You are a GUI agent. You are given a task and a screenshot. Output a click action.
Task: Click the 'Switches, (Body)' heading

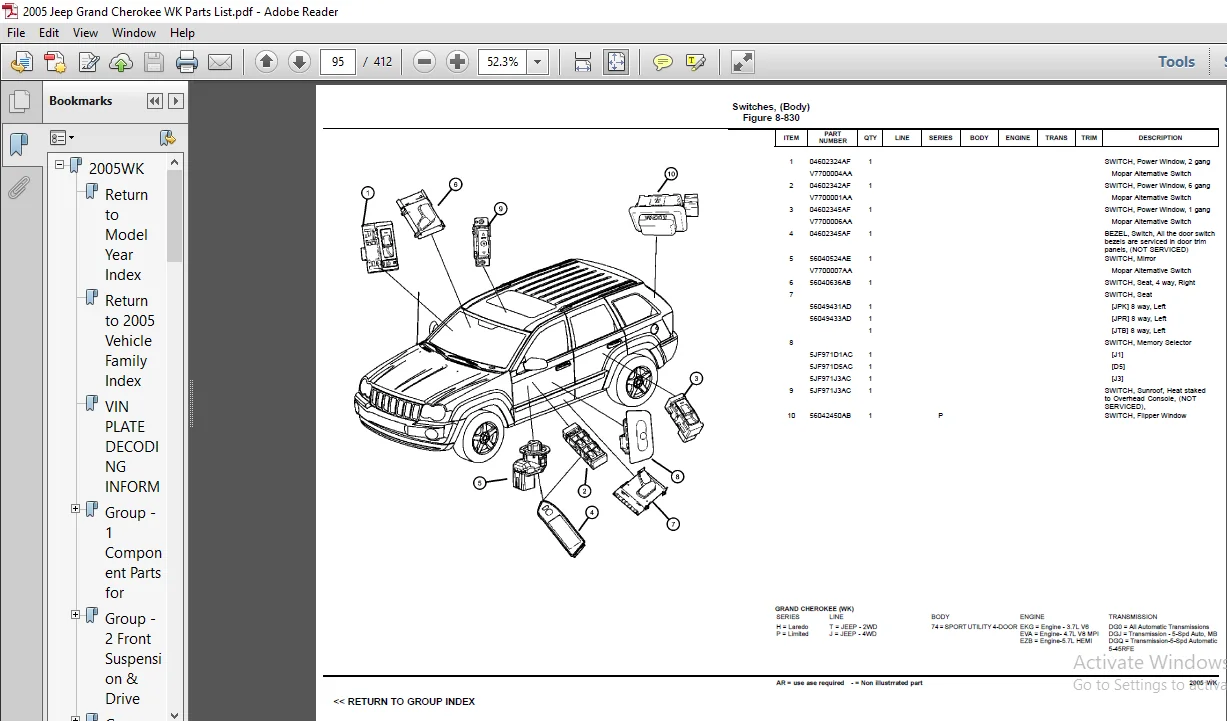point(771,107)
